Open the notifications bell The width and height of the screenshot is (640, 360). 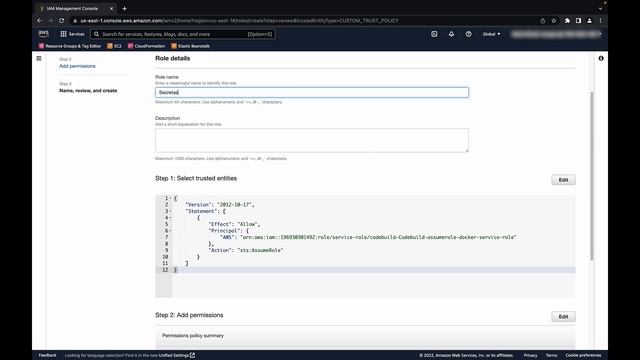click(451, 34)
